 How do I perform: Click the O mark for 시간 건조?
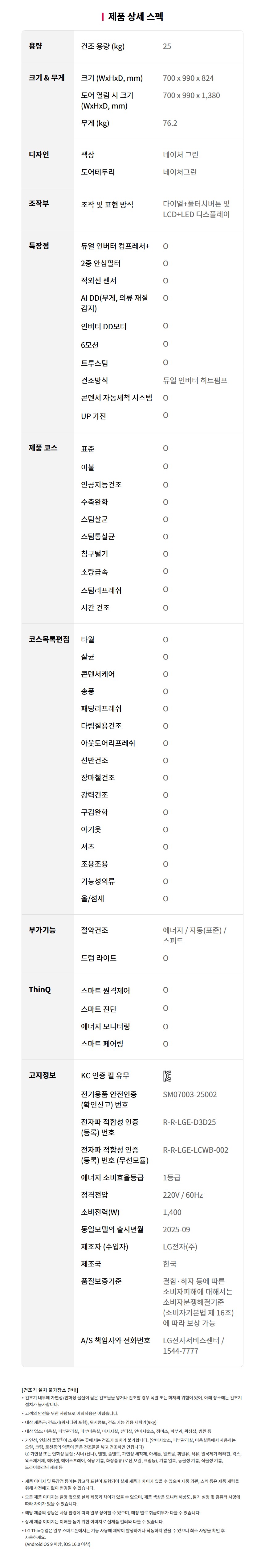point(166,608)
